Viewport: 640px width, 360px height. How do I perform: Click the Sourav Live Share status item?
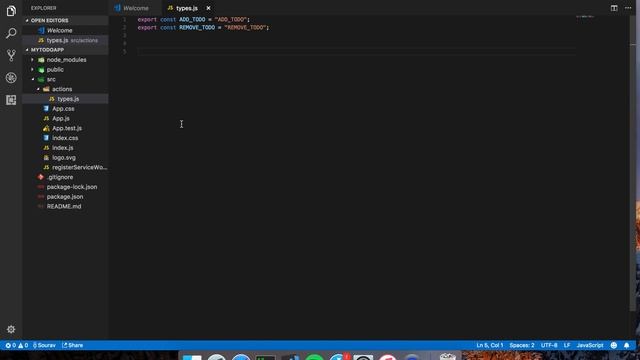click(x=44, y=345)
